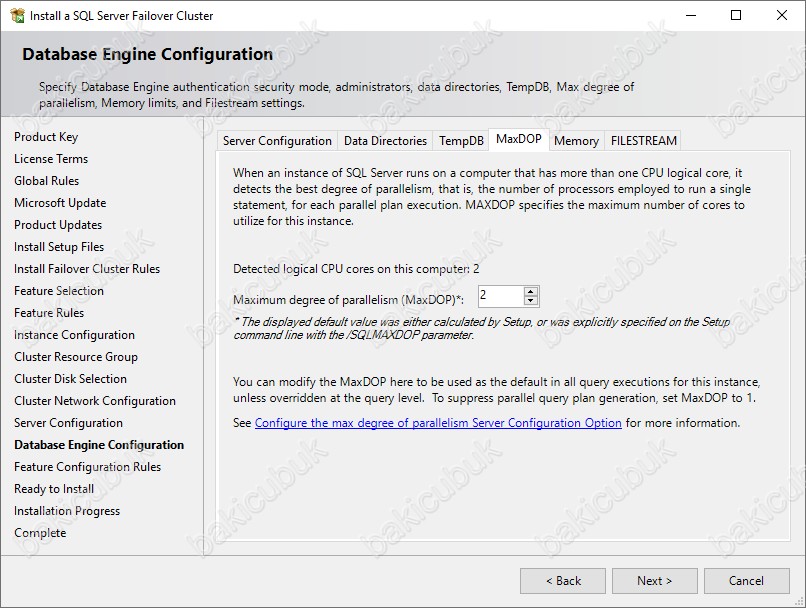
Task: Cancel the installation wizard
Action: point(746,581)
